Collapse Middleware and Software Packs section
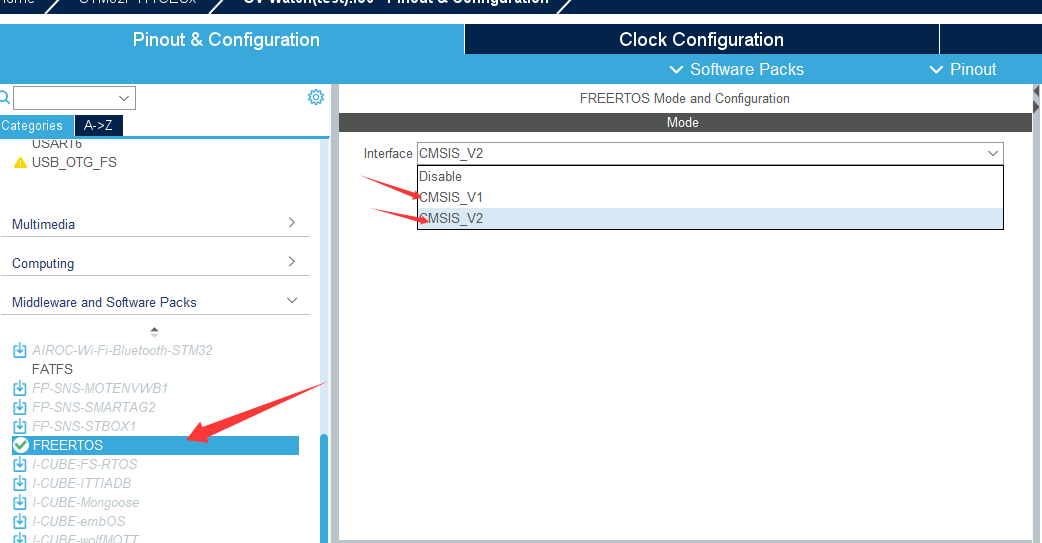 point(291,301)
